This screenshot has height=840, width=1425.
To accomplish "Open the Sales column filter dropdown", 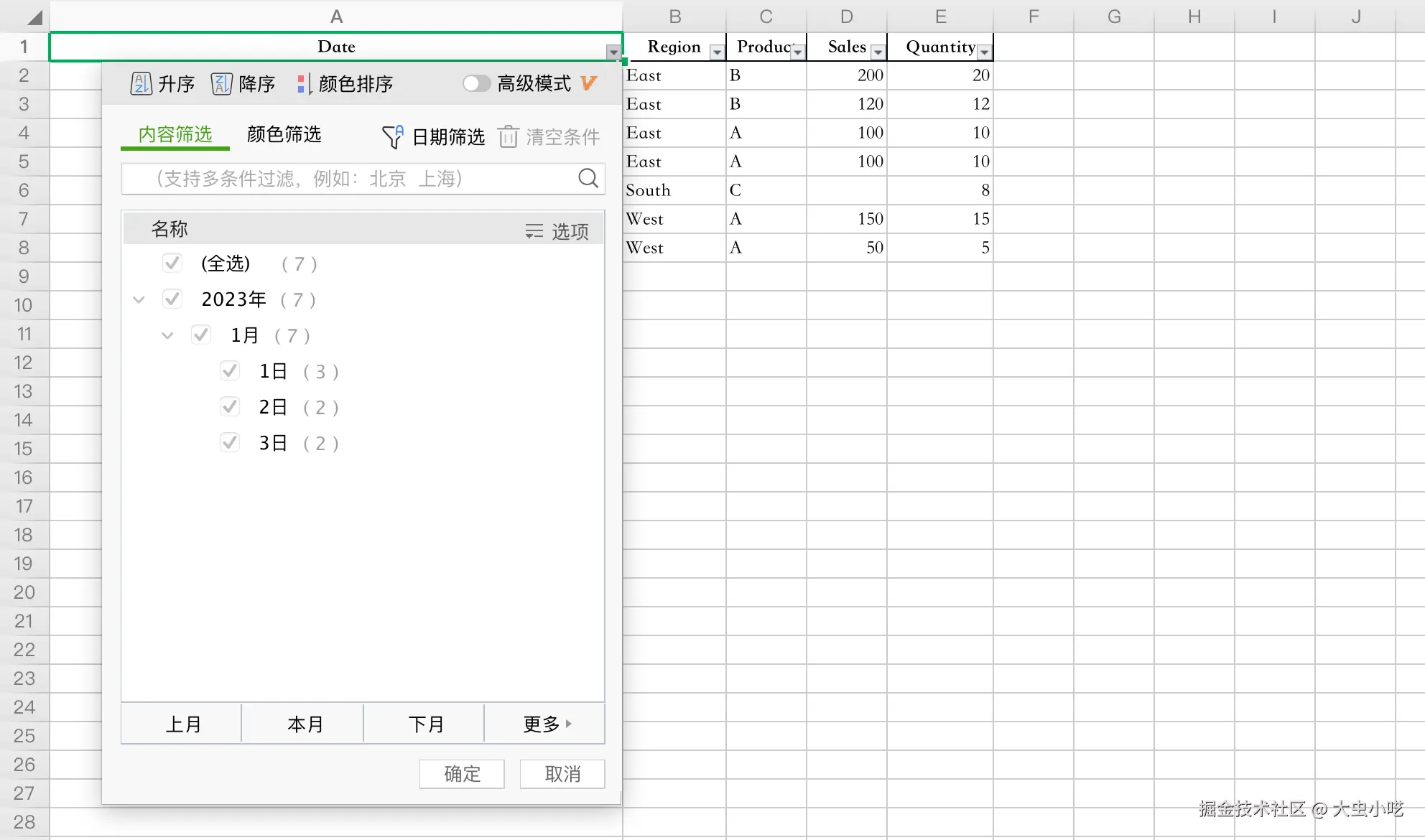I will point(878,52).
